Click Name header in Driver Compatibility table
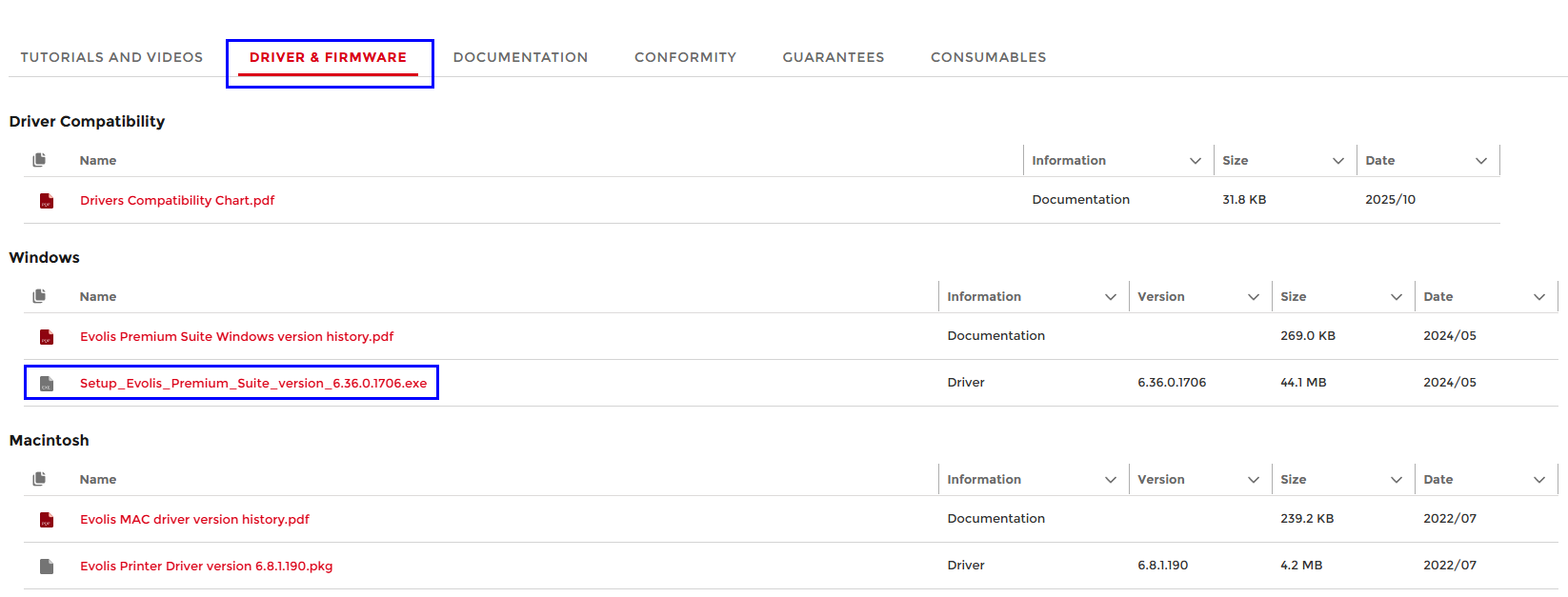This screenshot has height=597, width=1568. point(98,161)
